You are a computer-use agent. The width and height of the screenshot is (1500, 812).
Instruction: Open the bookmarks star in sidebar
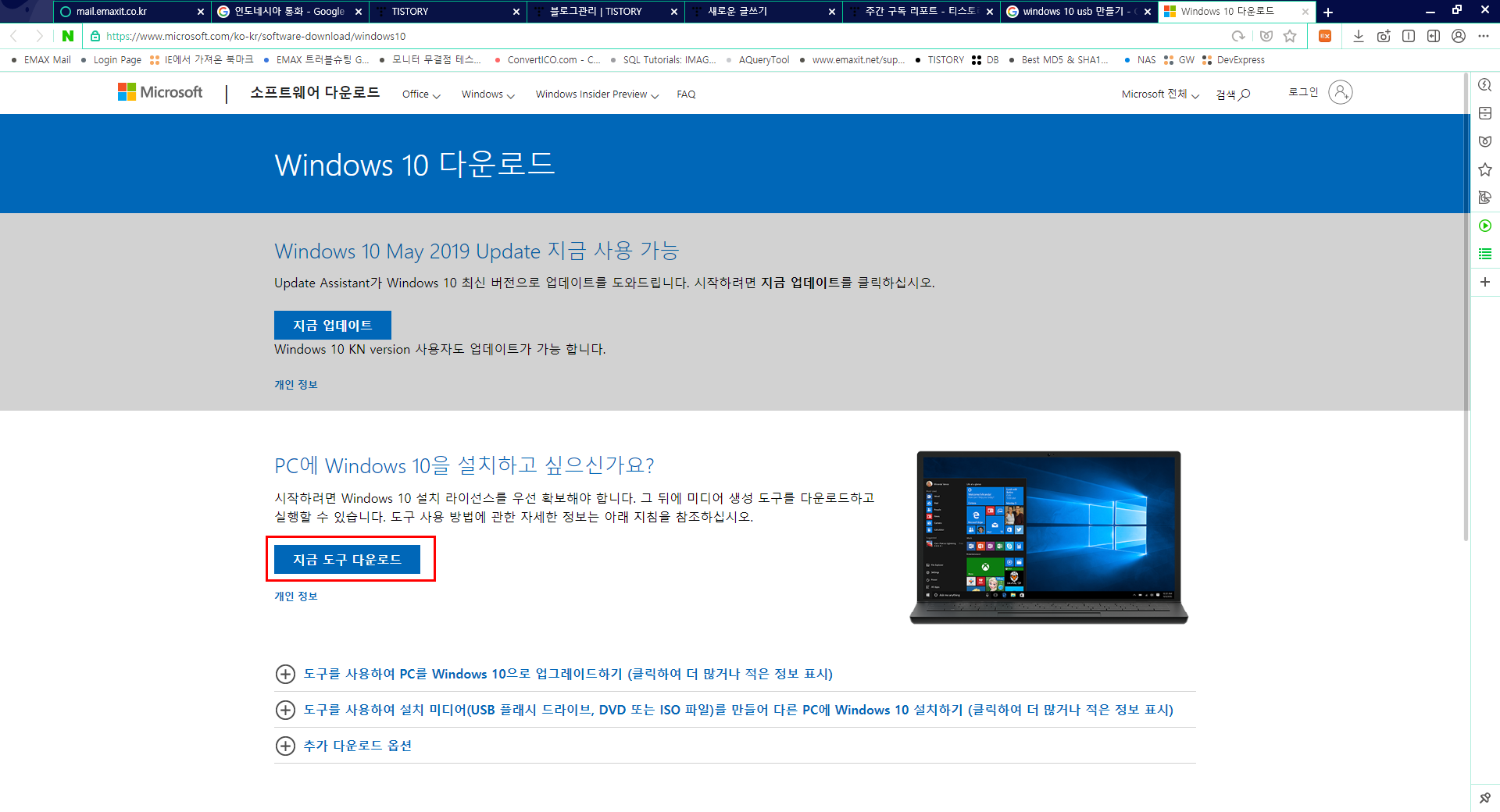click(1485, 169)
